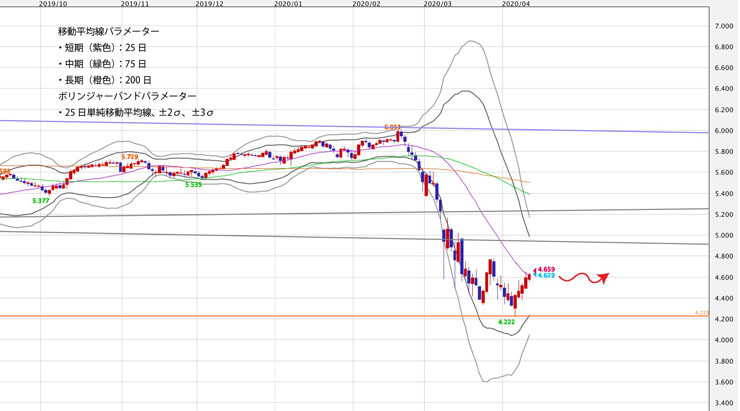Click the 5.200 price axis label

click(724, 215)
